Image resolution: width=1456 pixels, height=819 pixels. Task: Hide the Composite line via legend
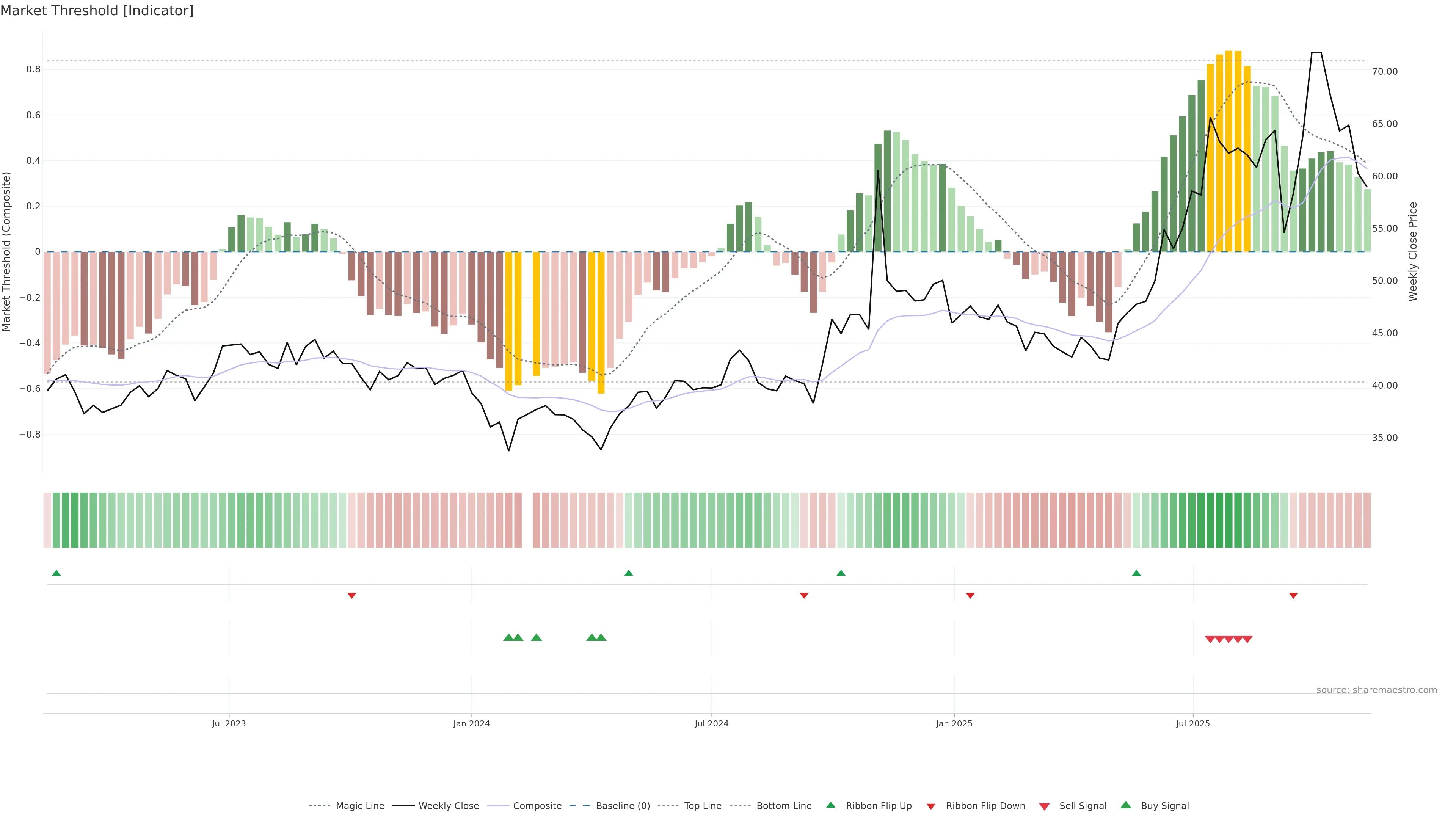coord(537,806)
